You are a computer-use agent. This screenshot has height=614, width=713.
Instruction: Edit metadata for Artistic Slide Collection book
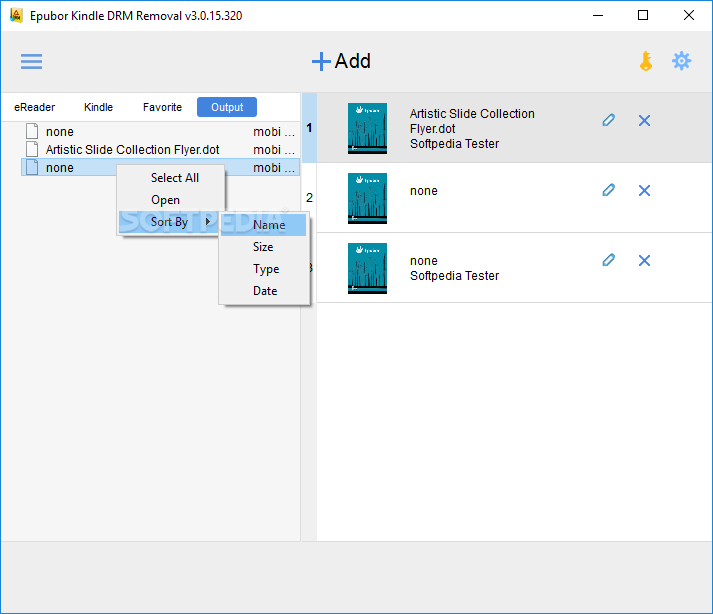tap(608, 120)
